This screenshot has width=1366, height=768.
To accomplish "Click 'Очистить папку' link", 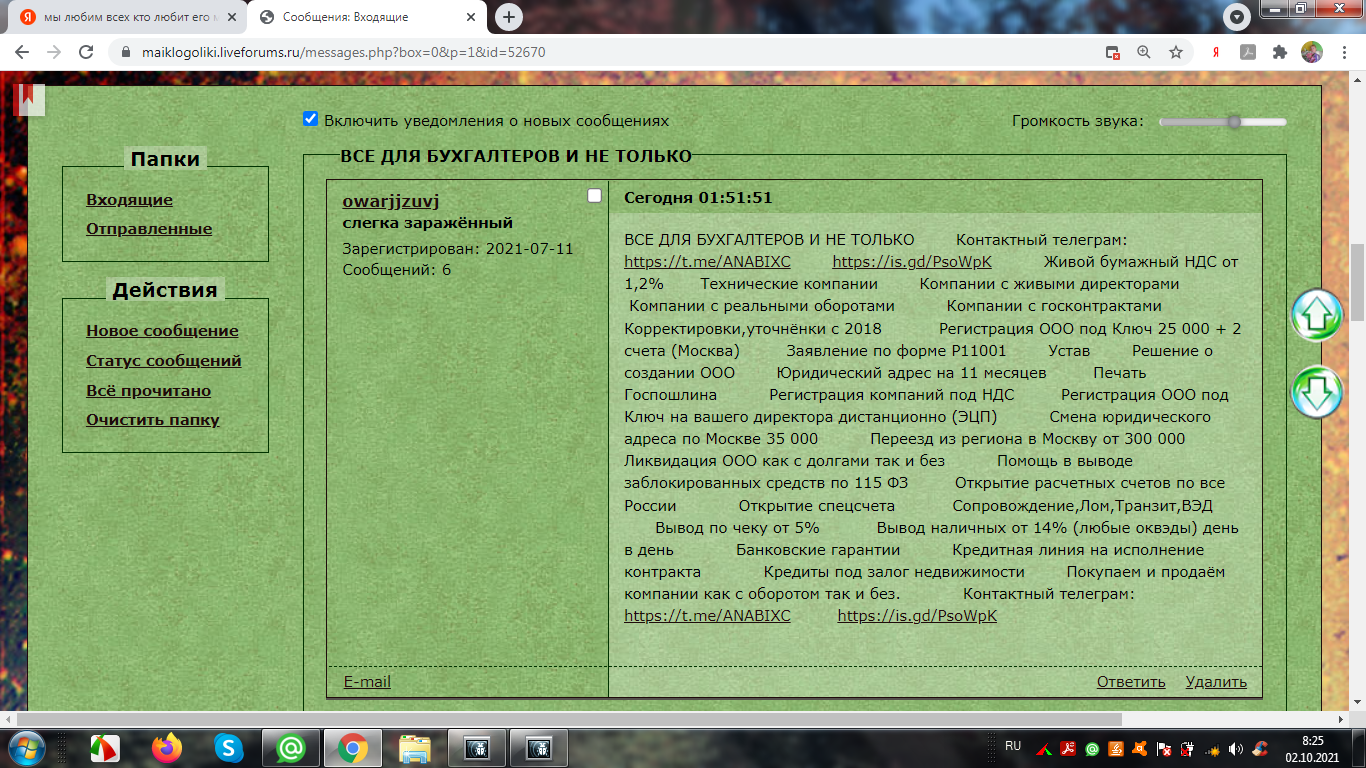I will 153,420.
